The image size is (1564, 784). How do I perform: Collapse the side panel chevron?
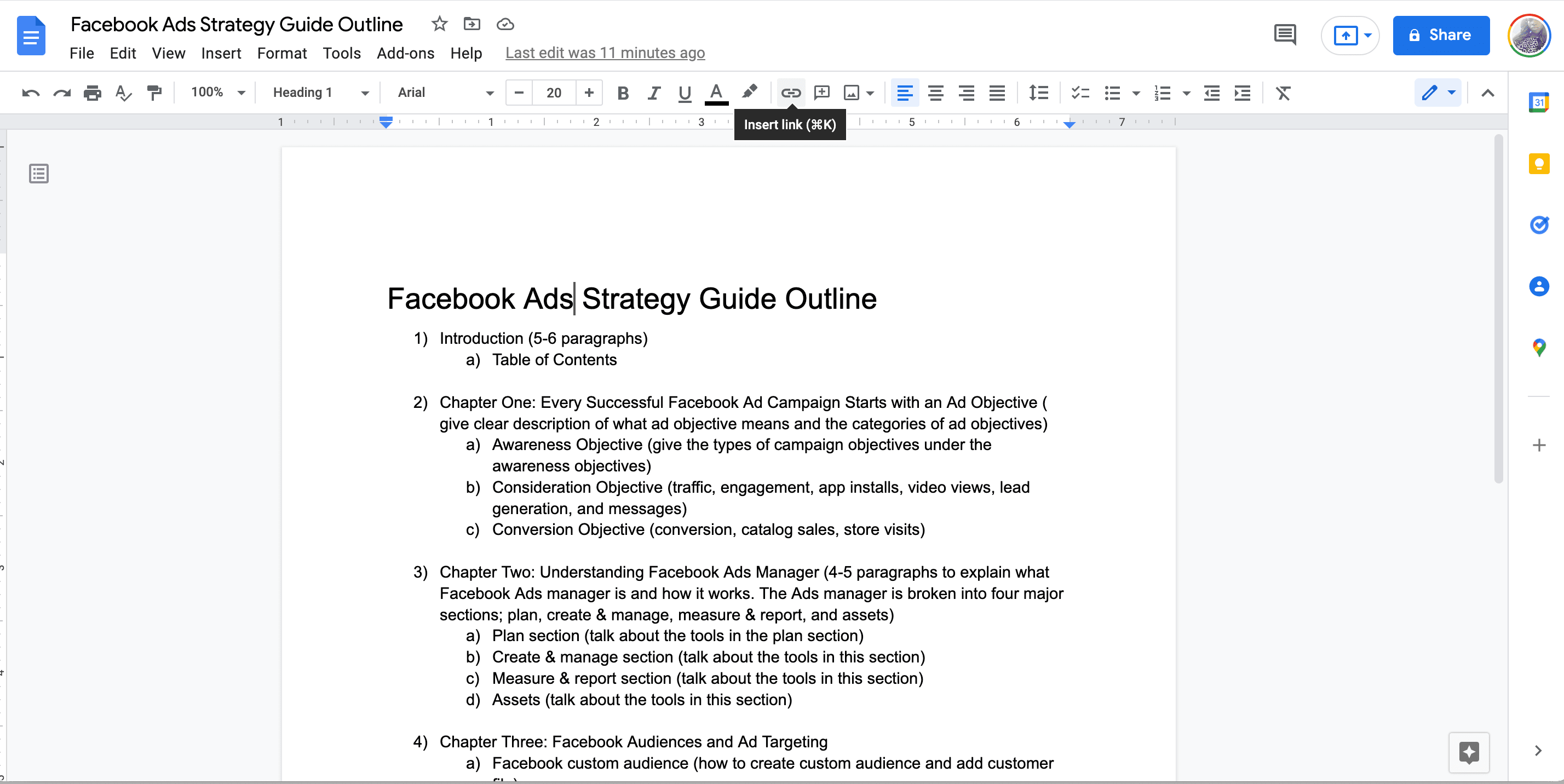point(1538,751)
